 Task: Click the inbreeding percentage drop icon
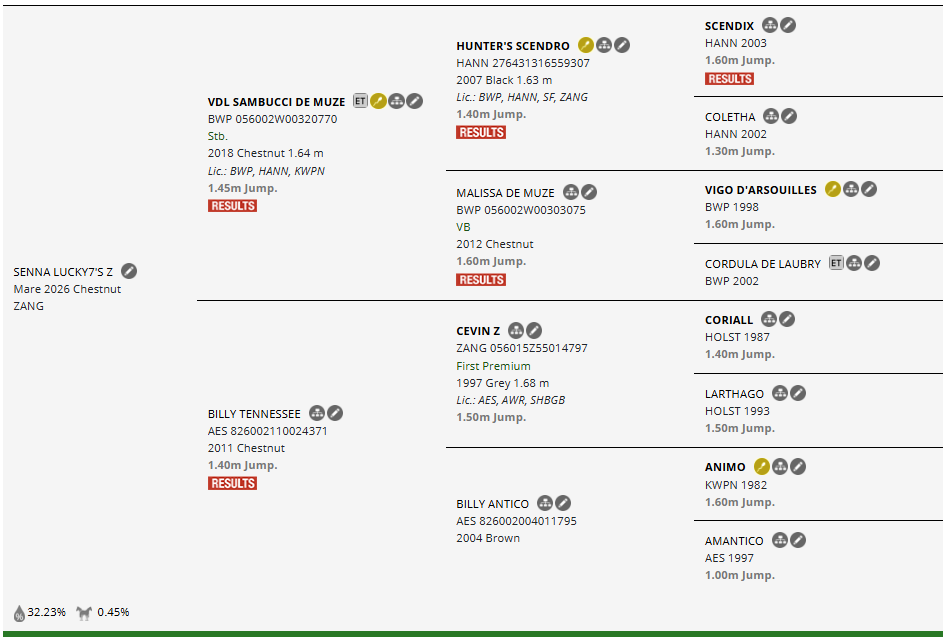coord(19,612)
